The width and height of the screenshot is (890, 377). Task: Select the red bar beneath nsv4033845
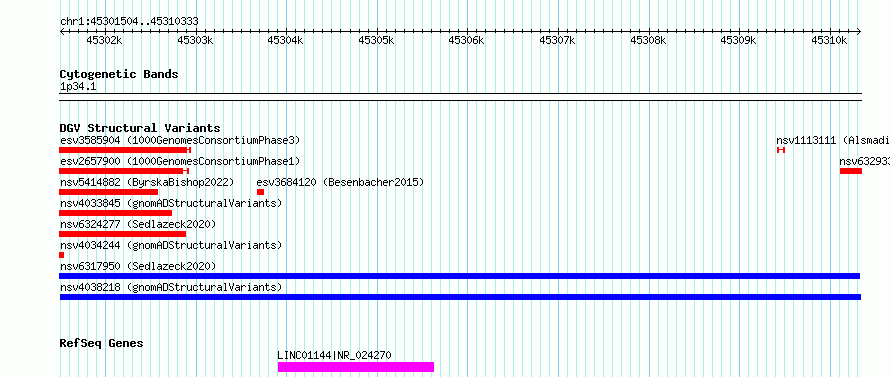pos(115,213)
